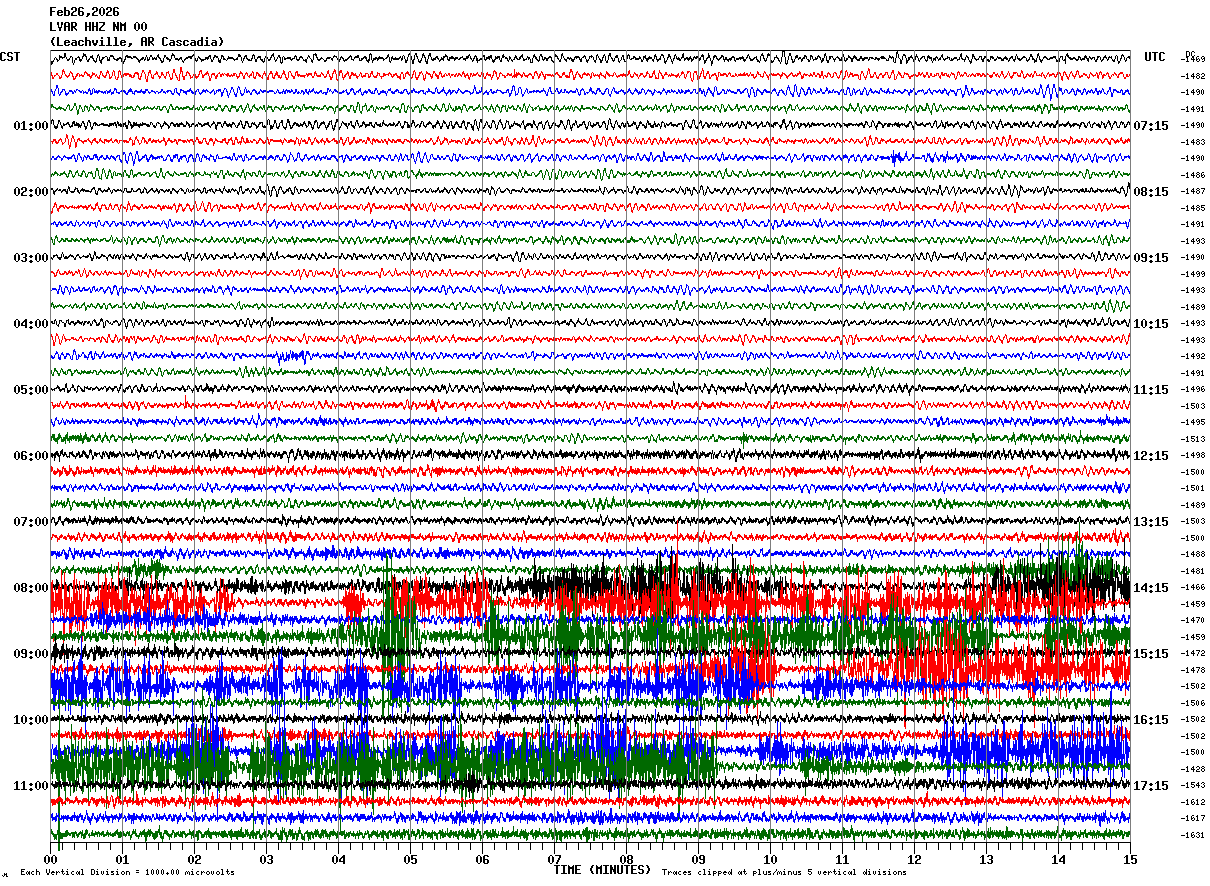Click the 10 minute axis tick
This screenshot has height=886, width=1210.
point(770,859)
